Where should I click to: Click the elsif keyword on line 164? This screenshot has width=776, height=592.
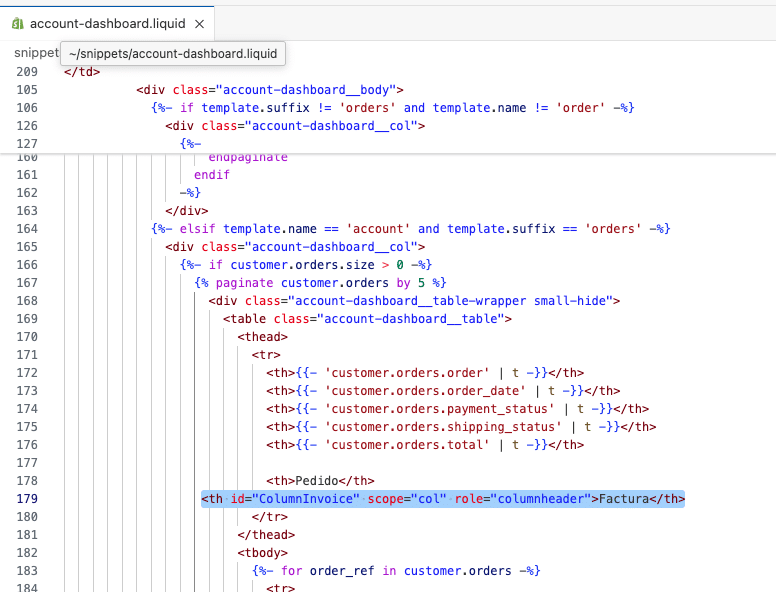coord(199,229)
